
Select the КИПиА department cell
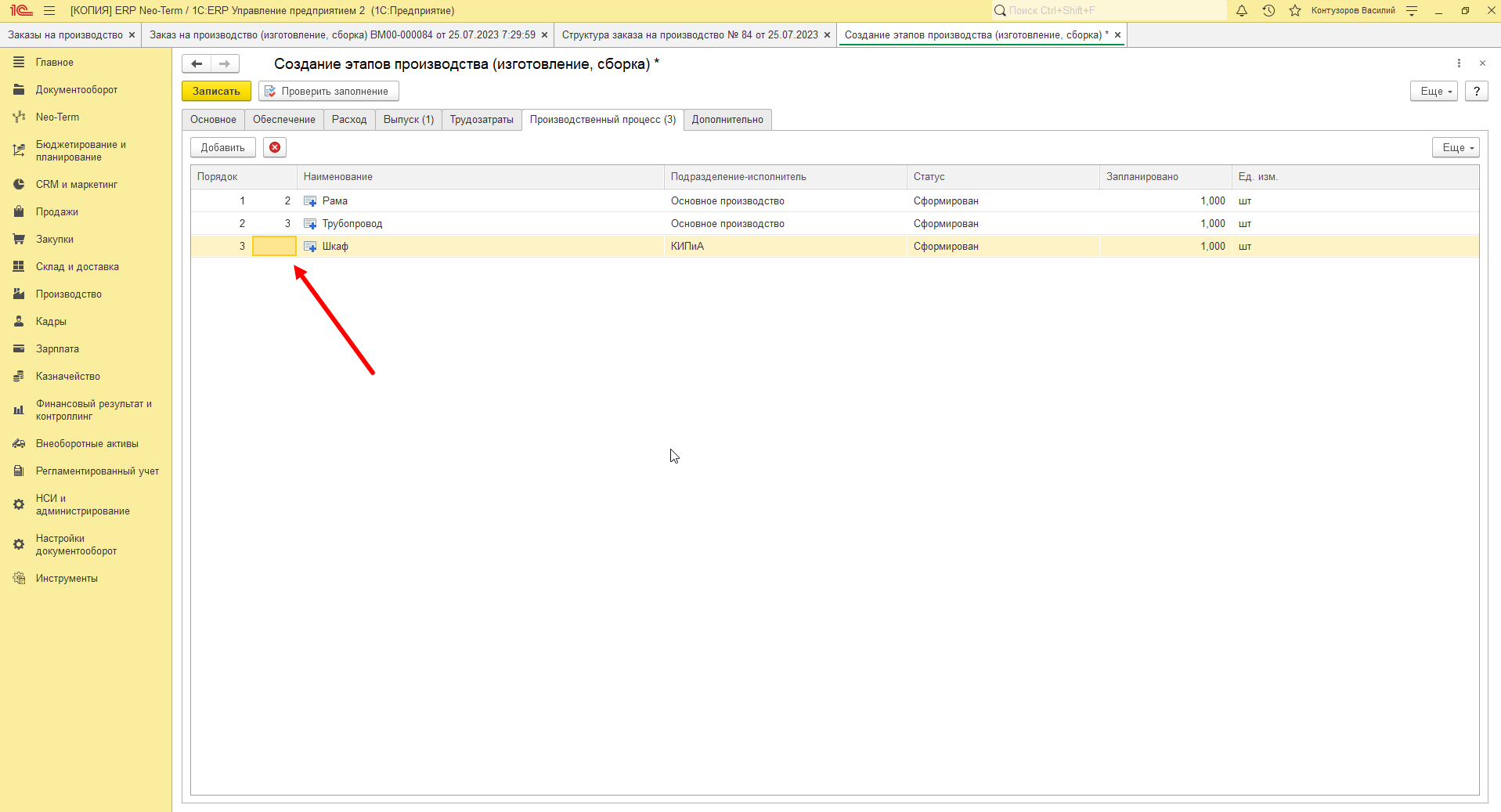click(x=785, y=247)
